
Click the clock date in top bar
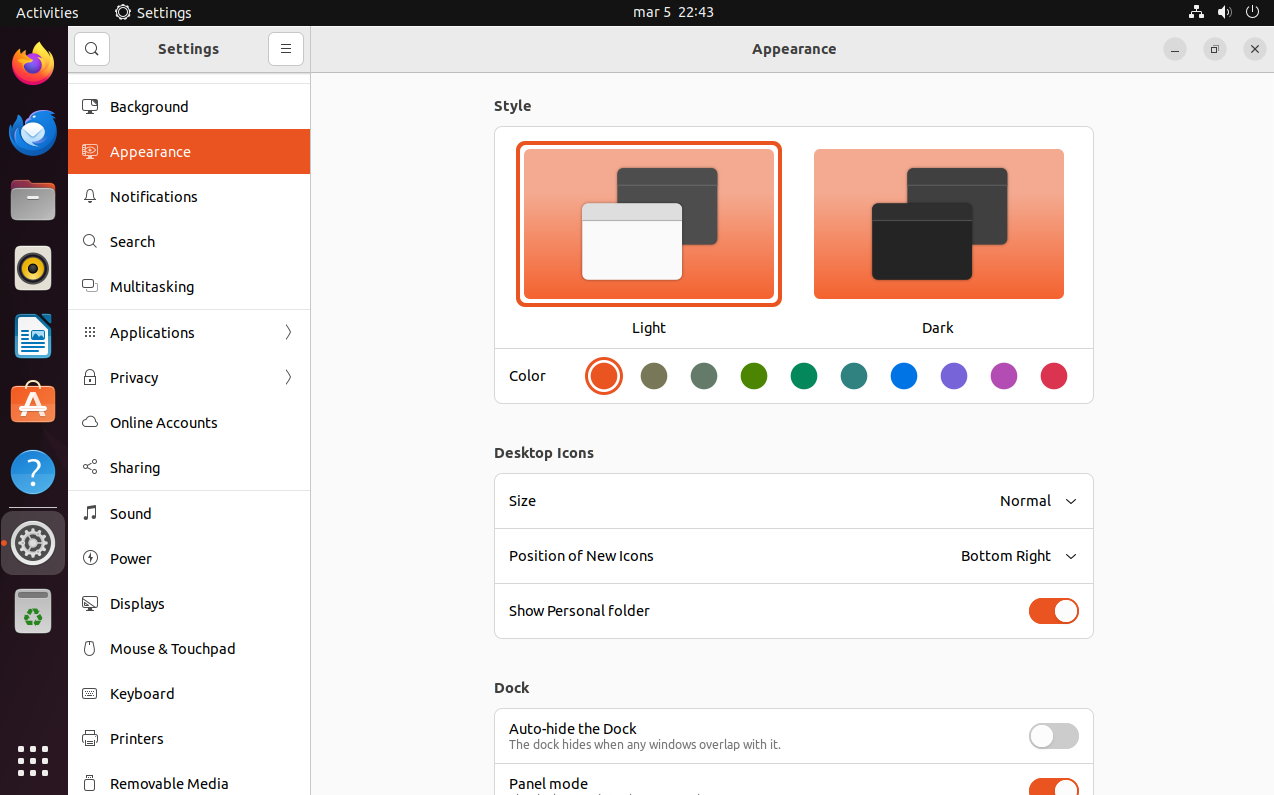[673, 12]
